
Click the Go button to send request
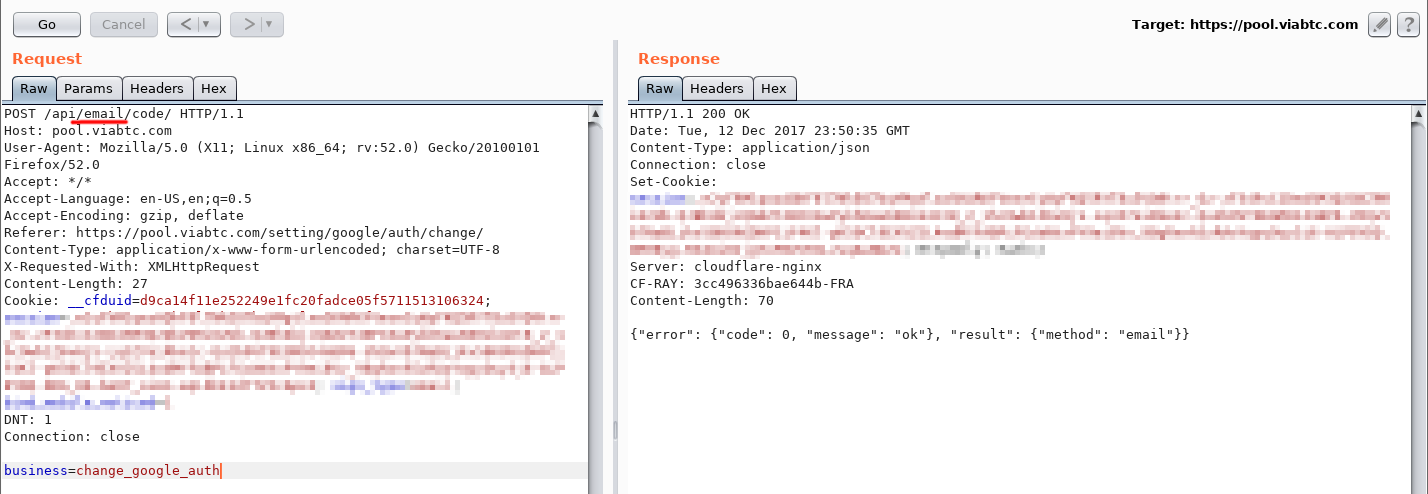coord(47,24)
